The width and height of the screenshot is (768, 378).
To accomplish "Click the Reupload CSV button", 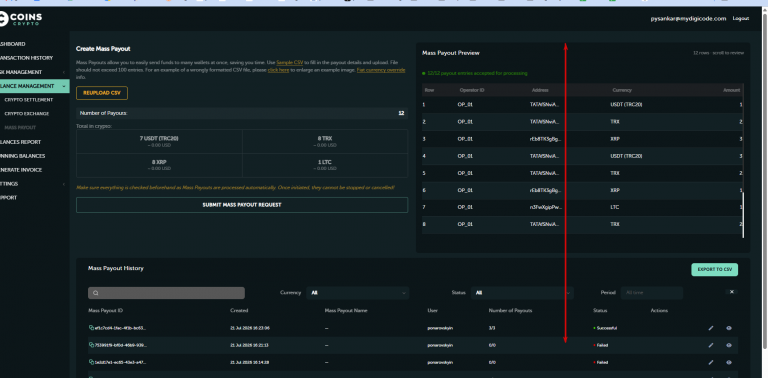I will 102,93.
